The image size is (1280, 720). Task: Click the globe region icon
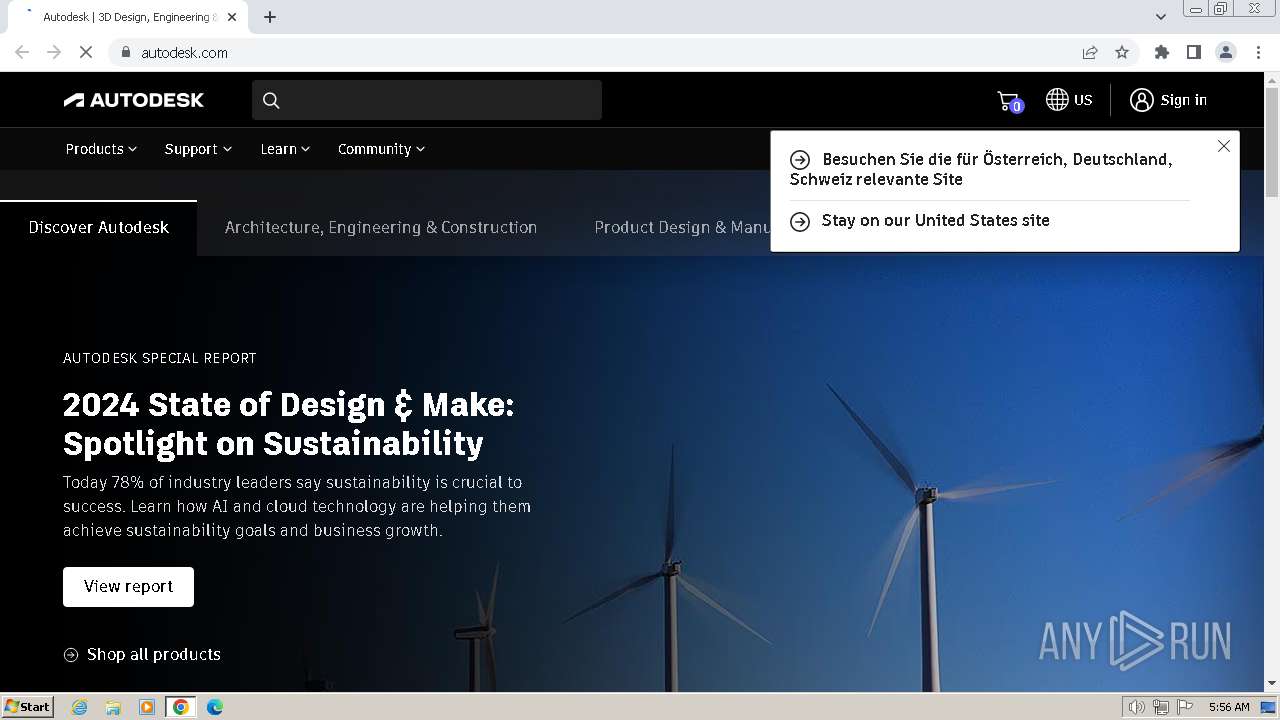pyautogui.click(x=1057, y=99)
